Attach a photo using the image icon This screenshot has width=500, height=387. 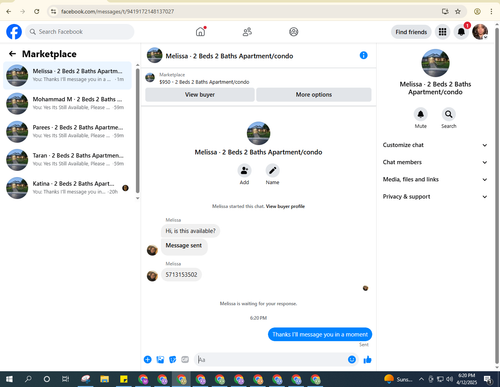click(x=160, y=359)
